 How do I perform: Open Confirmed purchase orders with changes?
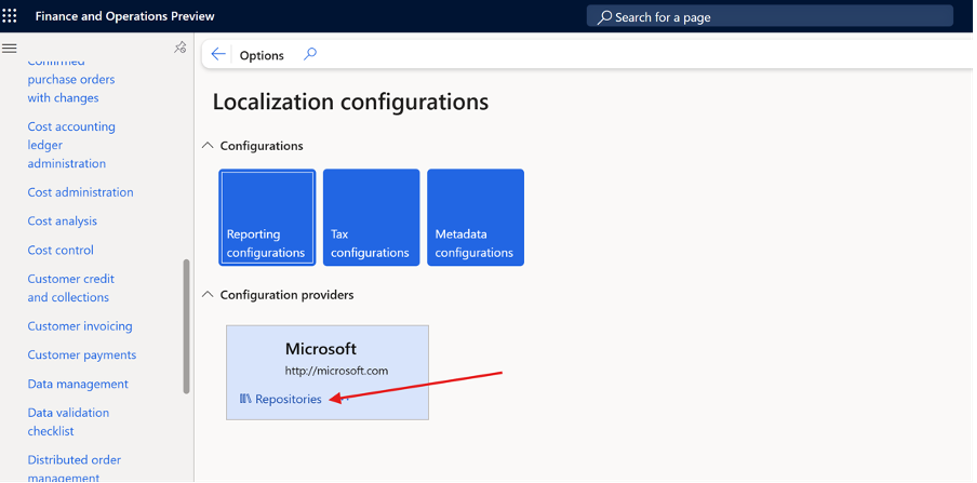[71, 80]
